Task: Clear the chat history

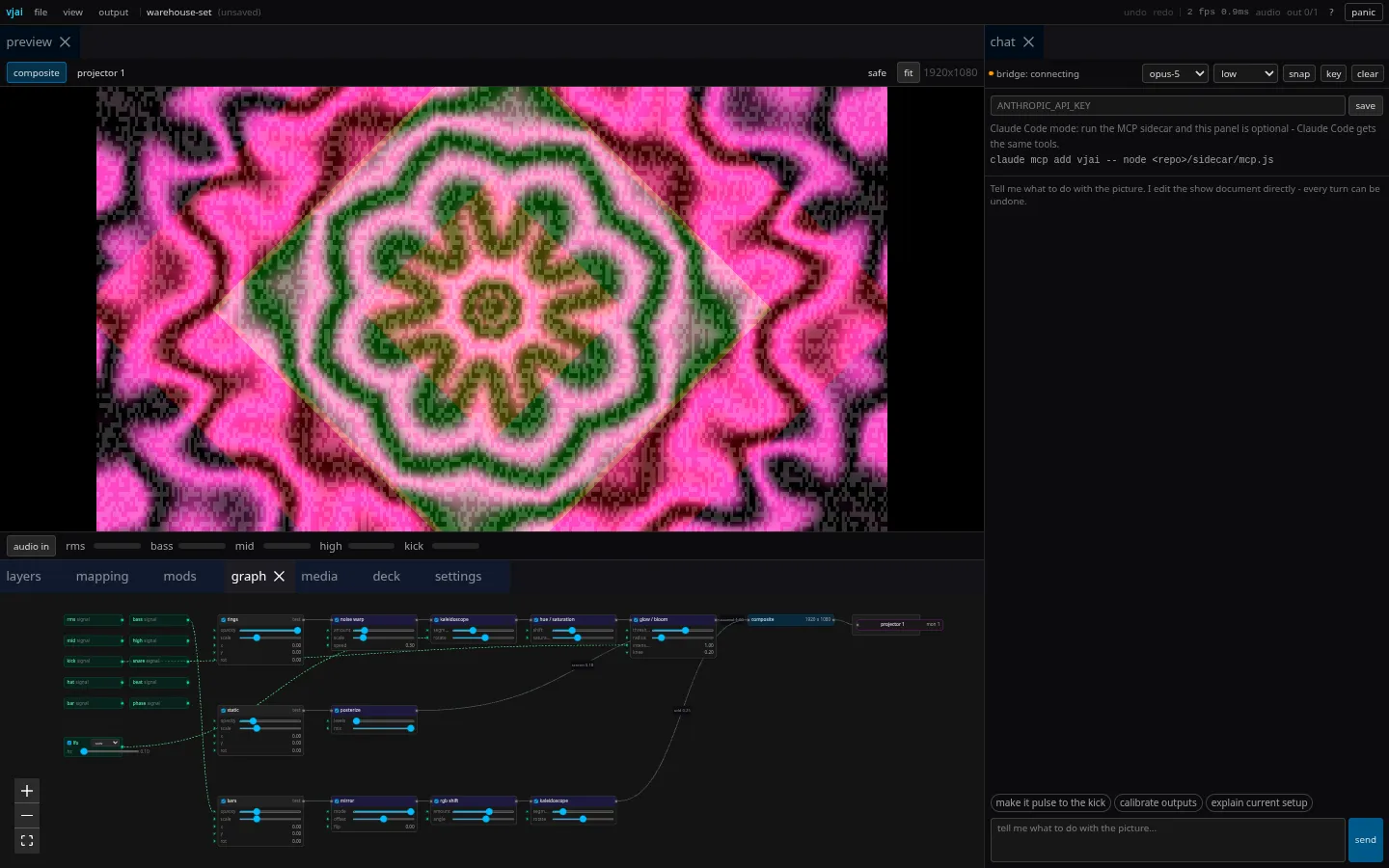Action: coord(1368,73)
